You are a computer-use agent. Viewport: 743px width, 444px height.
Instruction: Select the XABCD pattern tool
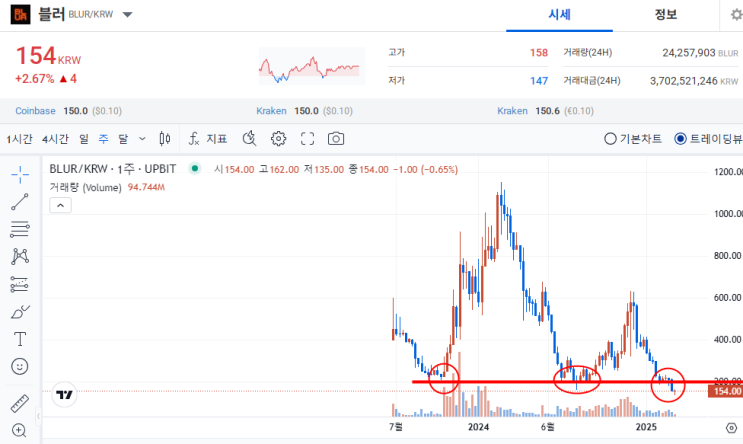[x=20, y=256]
